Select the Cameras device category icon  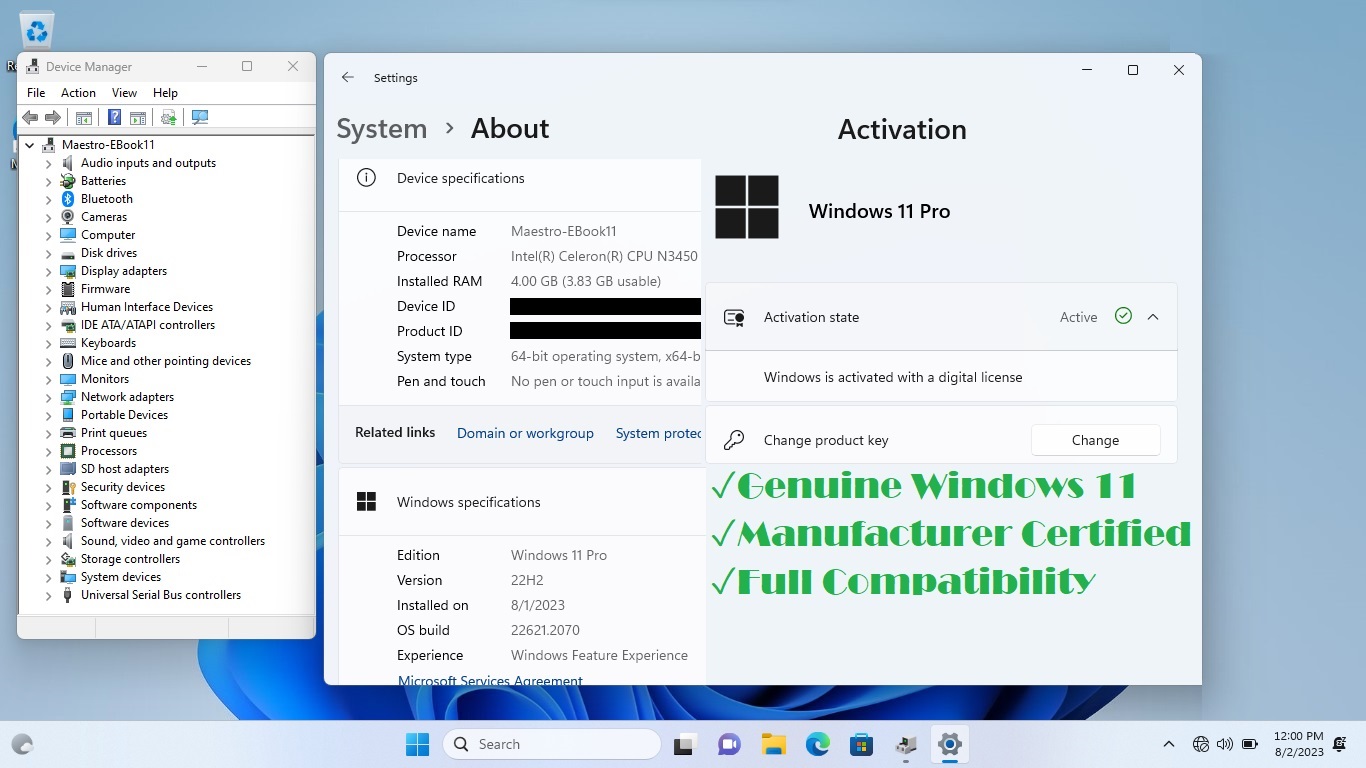(67, 217)
